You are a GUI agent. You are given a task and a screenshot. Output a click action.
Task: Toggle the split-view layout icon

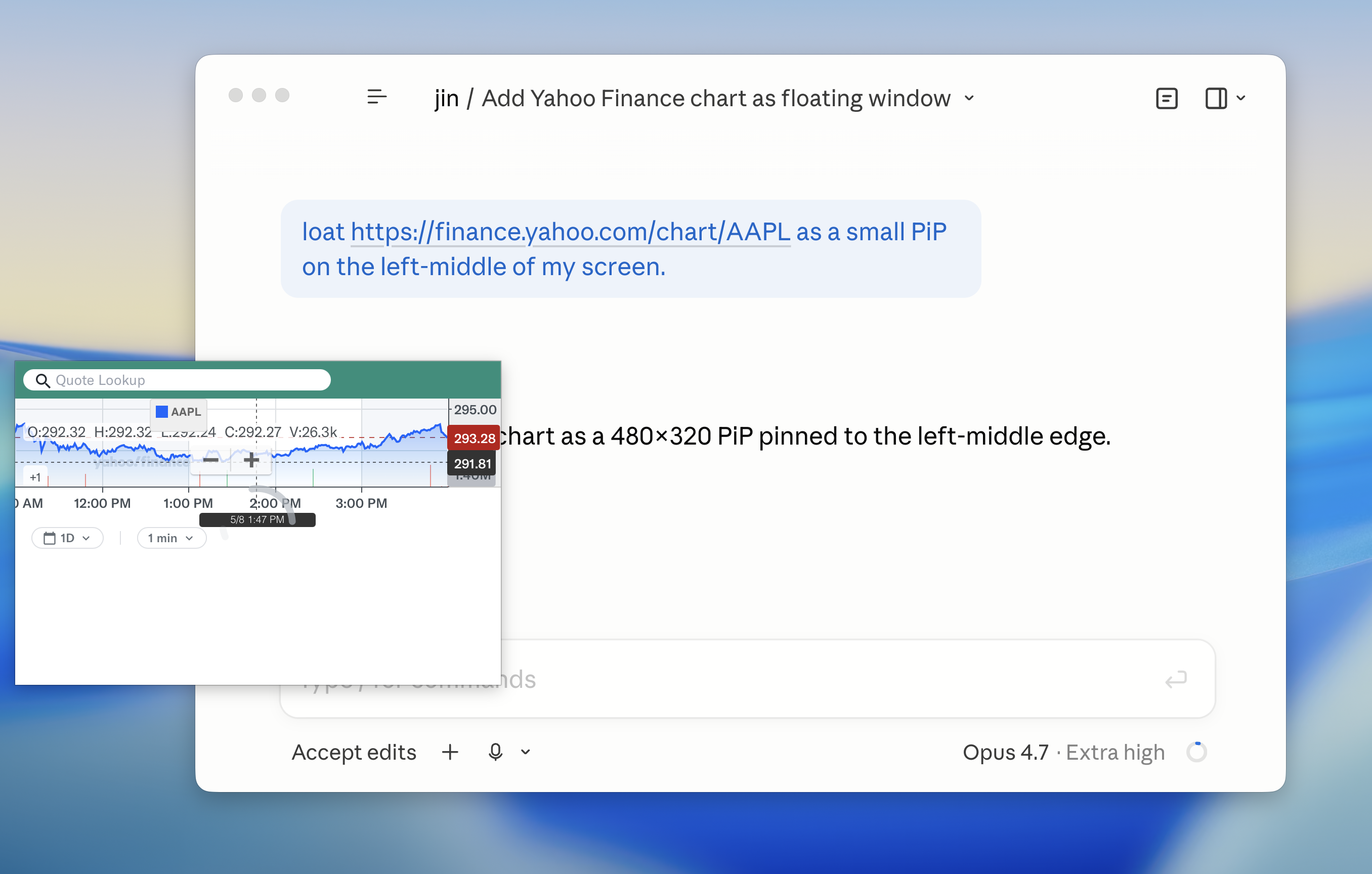(x=1216, y=98)
